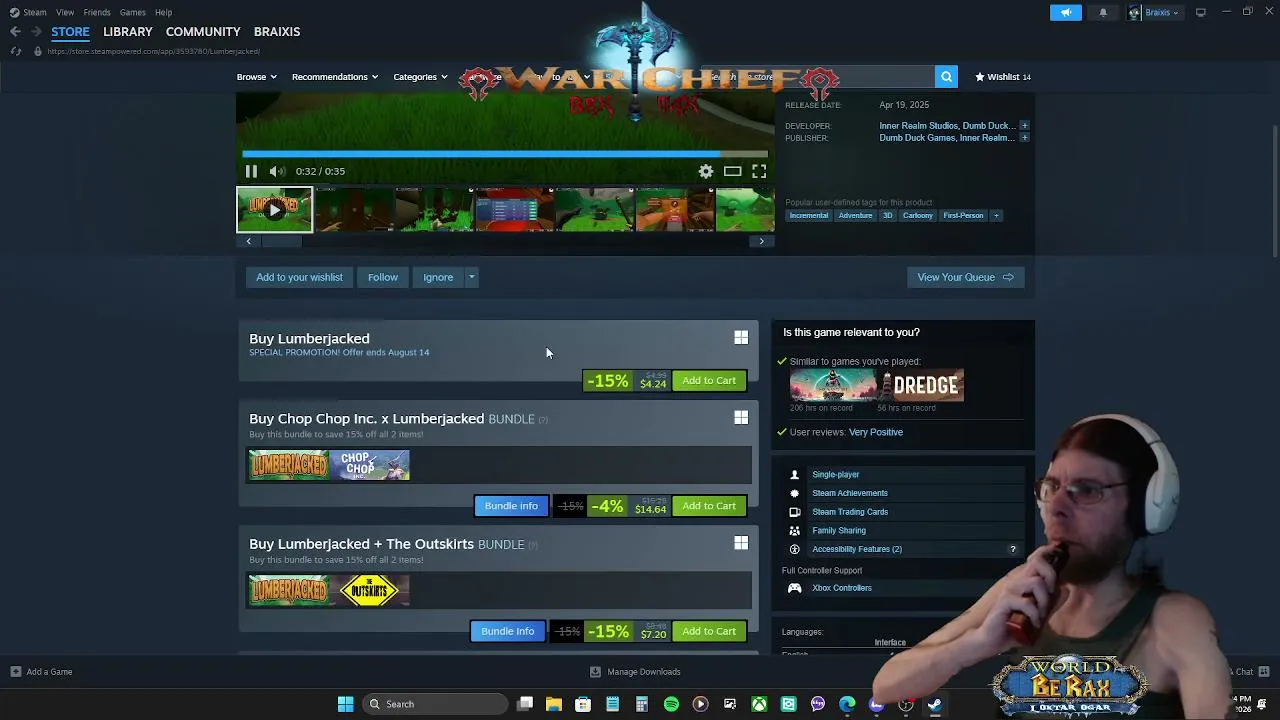
Task: Seek along the trailer progress bar
Action: [x=505, y=154]
